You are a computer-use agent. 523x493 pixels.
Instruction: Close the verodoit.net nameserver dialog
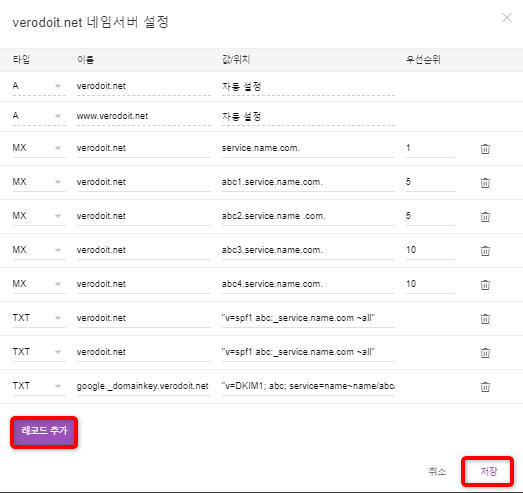click(x=507, y=18)
